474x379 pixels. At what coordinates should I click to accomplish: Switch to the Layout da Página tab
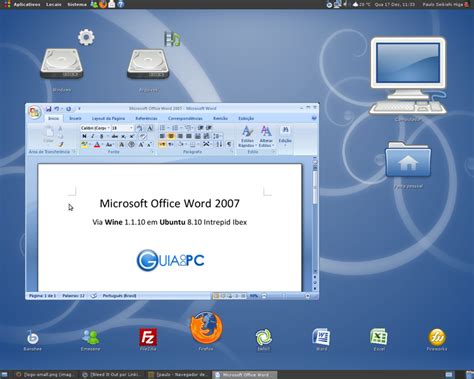[108, 118]
